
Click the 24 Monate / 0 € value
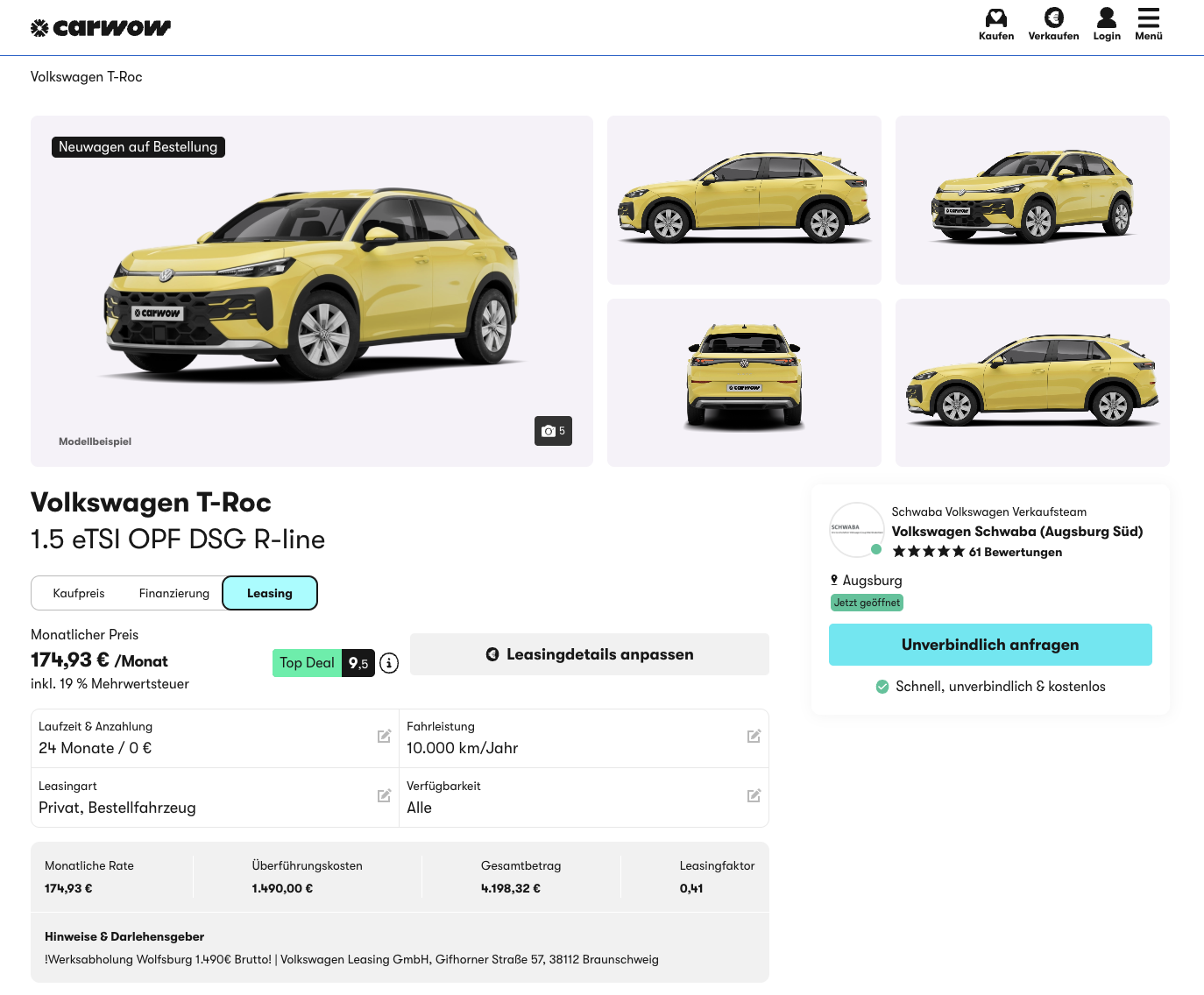tap(95, 748)
